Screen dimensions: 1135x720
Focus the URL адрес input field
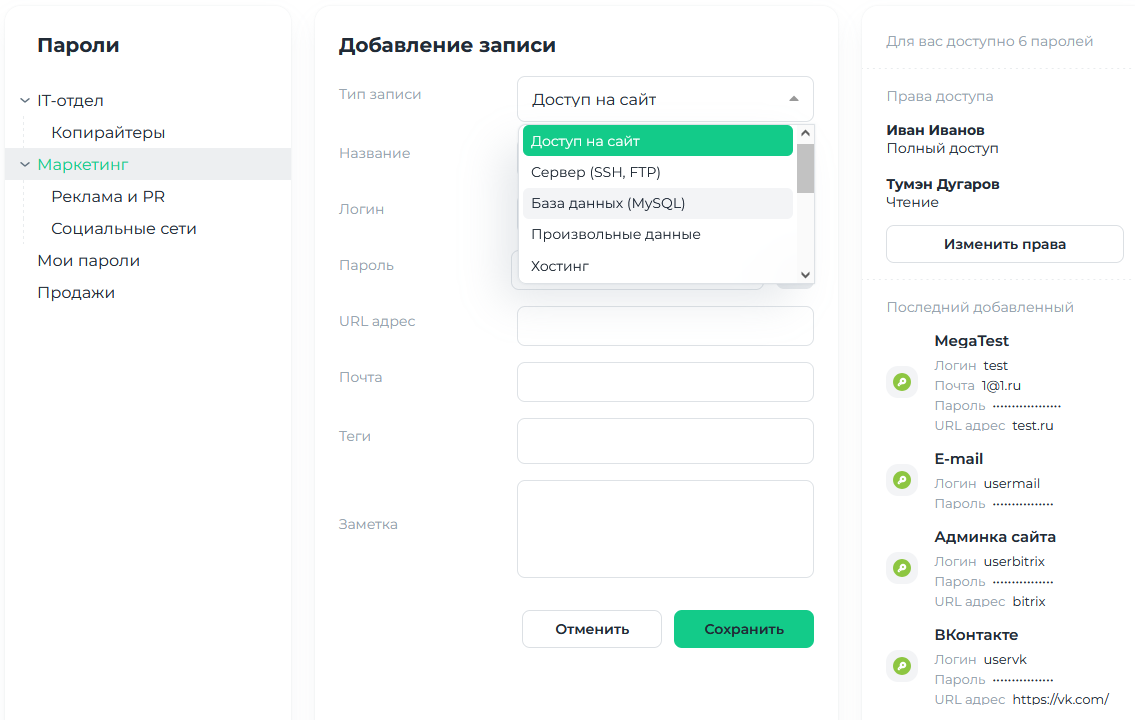click(664, 326)
